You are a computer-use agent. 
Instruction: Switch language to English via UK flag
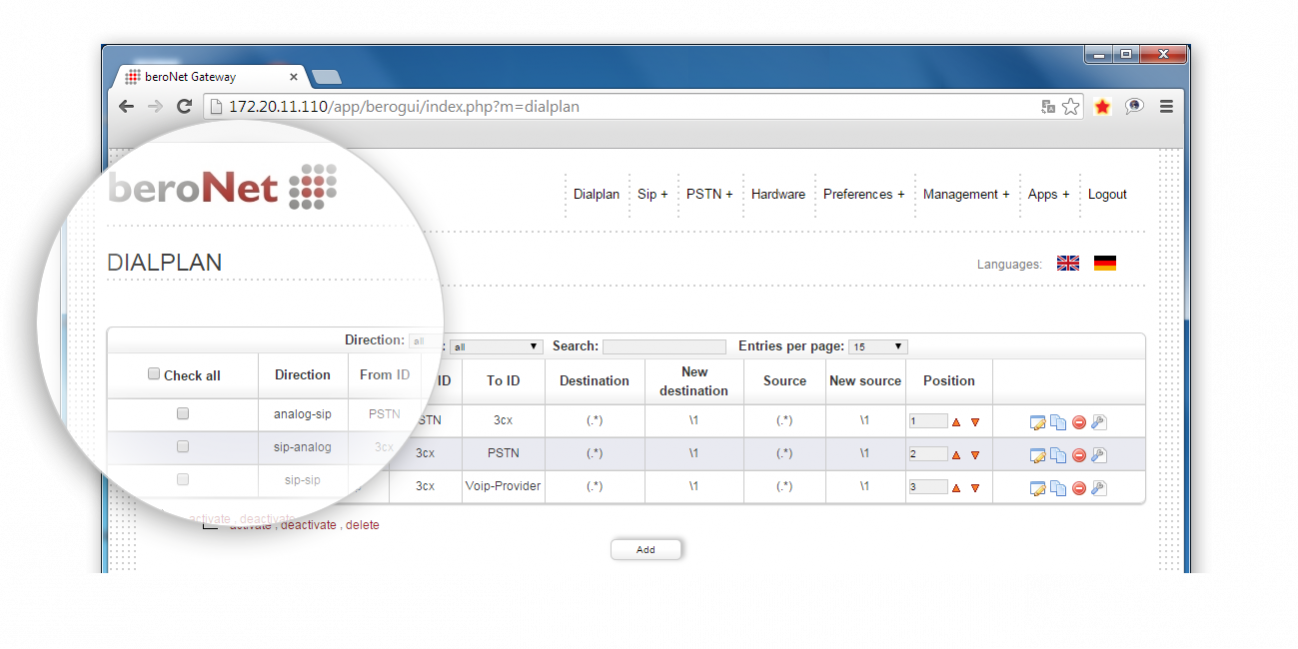(x=1068, y=263)
